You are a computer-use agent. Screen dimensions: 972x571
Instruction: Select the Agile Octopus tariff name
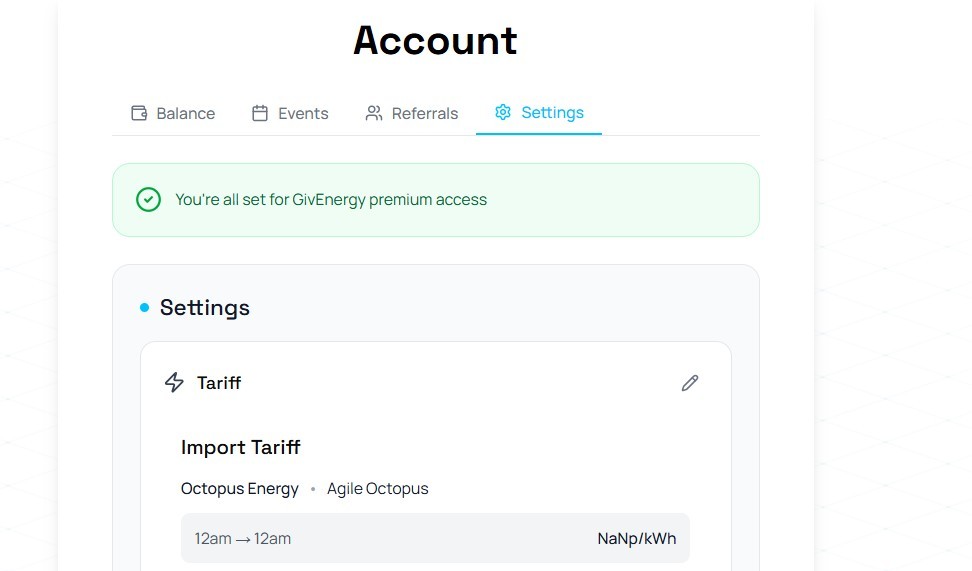point(378,489)
